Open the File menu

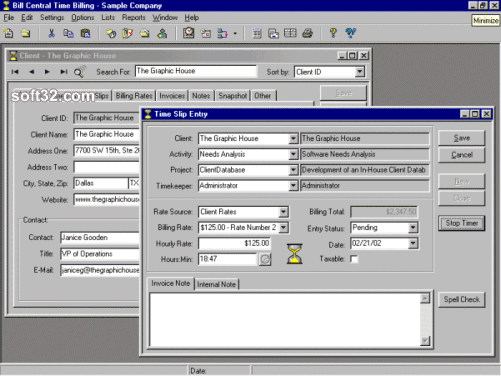(9, 17)
